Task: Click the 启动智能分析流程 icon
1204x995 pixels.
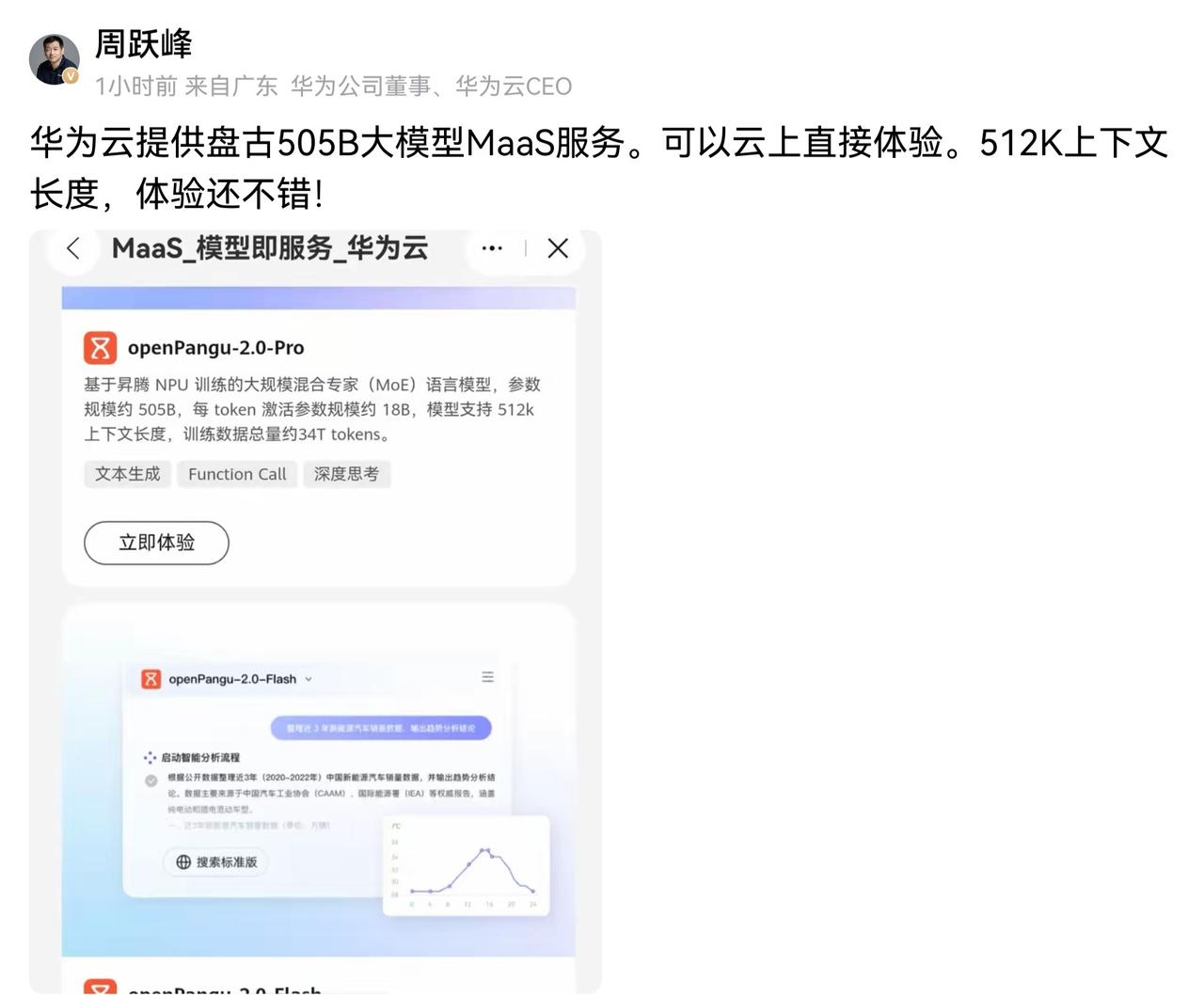Action: click(x=150, y=757)
